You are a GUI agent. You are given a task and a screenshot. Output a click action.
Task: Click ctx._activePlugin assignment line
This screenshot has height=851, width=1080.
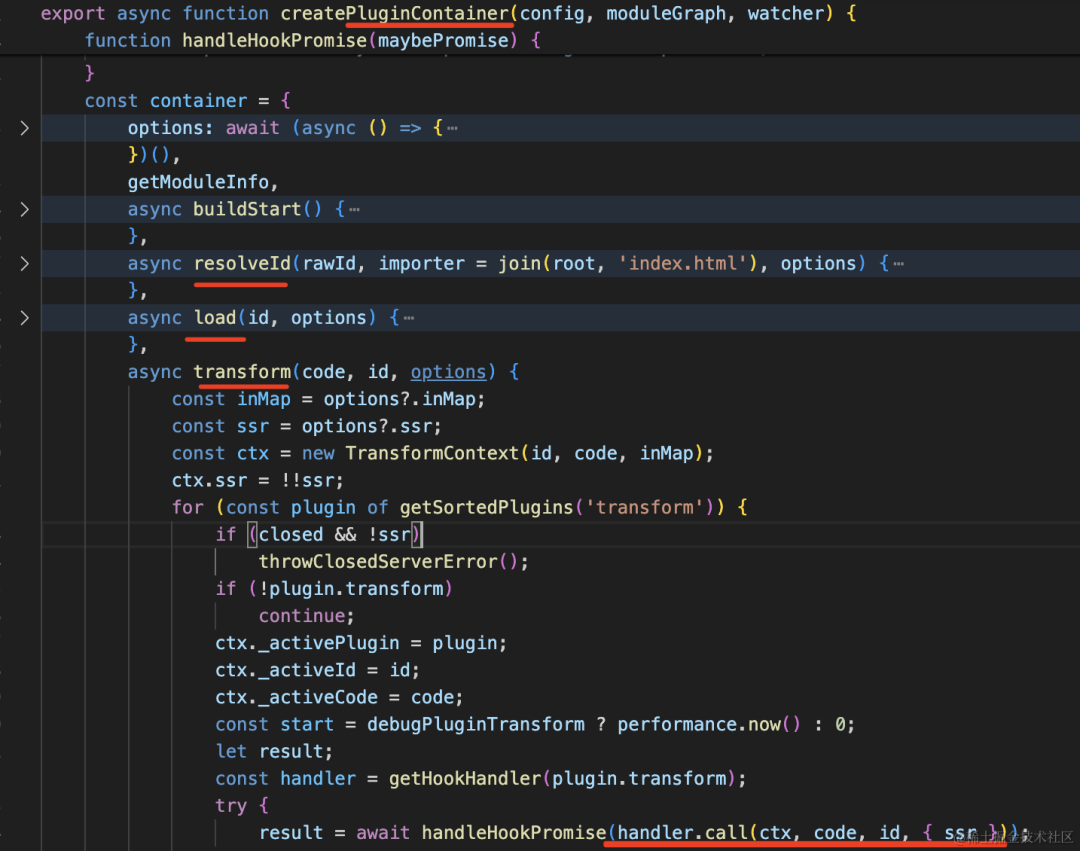[361, 643]
